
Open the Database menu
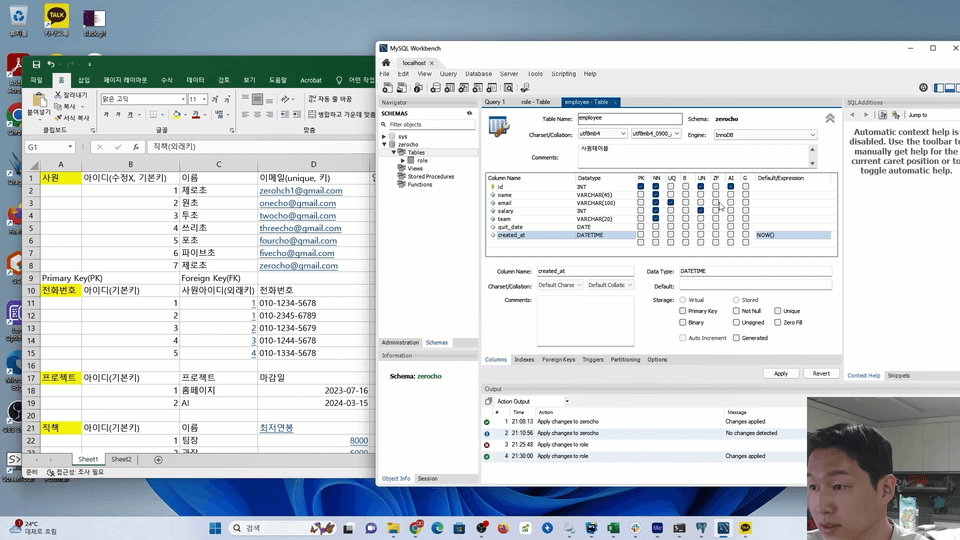click(x=478, y=74)
